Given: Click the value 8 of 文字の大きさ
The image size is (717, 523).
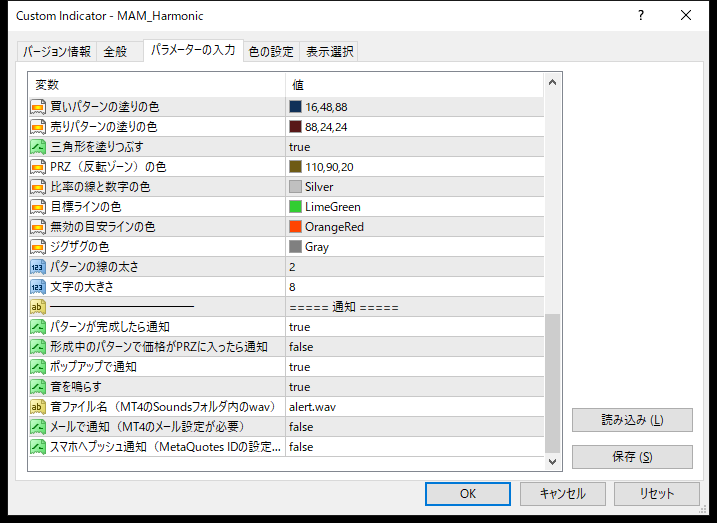Looking at the screenshot, I should click(x=415, y=287).
